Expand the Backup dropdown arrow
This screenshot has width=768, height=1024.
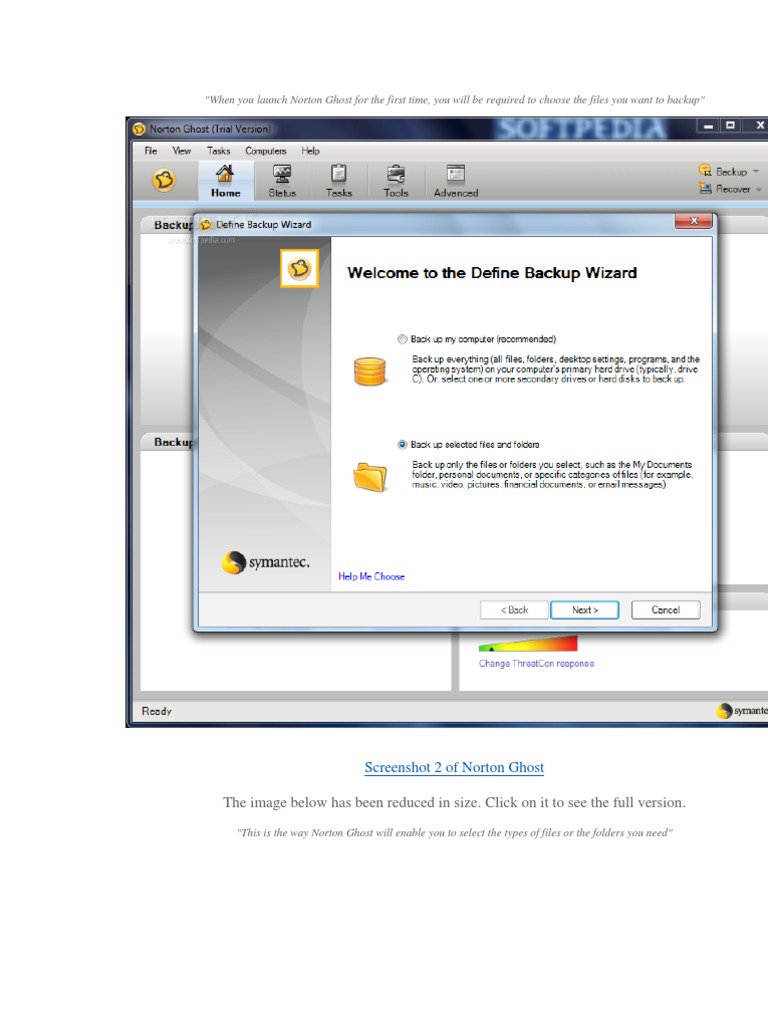[x=756, y=172]
